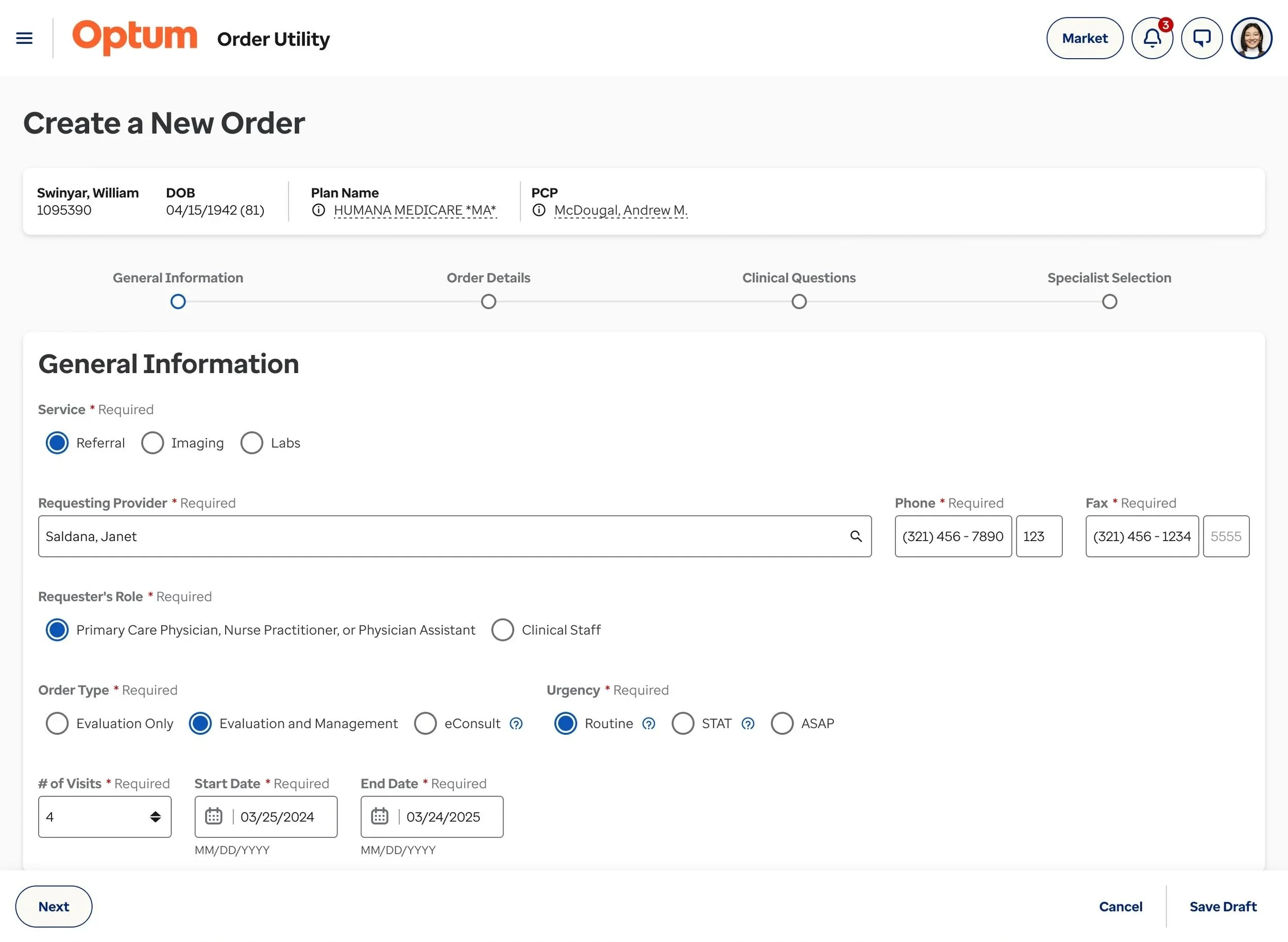Open the hamburger navigation menu
The height and width of the screenshot is (942, 1288).
[x=24, y=38]
